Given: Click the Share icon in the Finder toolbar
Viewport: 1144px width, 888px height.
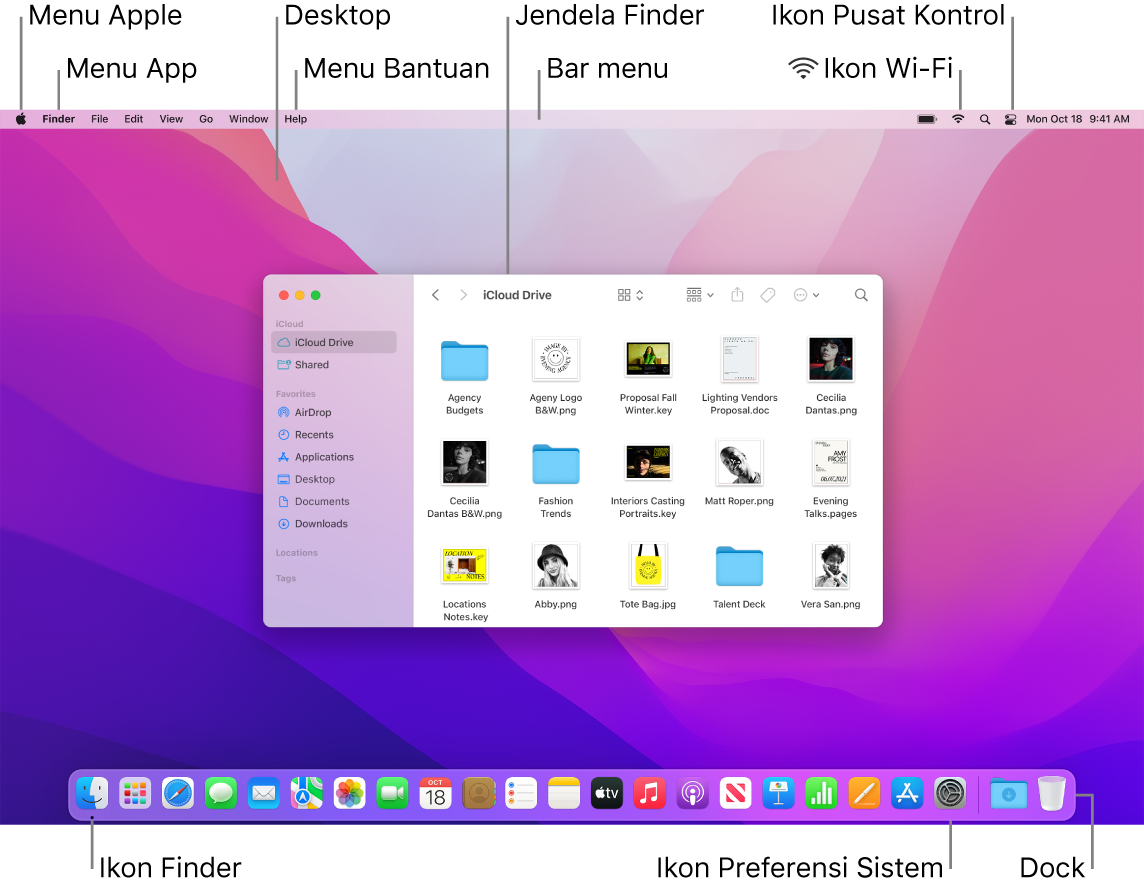Looking at the screenshot, I should tap(738, 295).
